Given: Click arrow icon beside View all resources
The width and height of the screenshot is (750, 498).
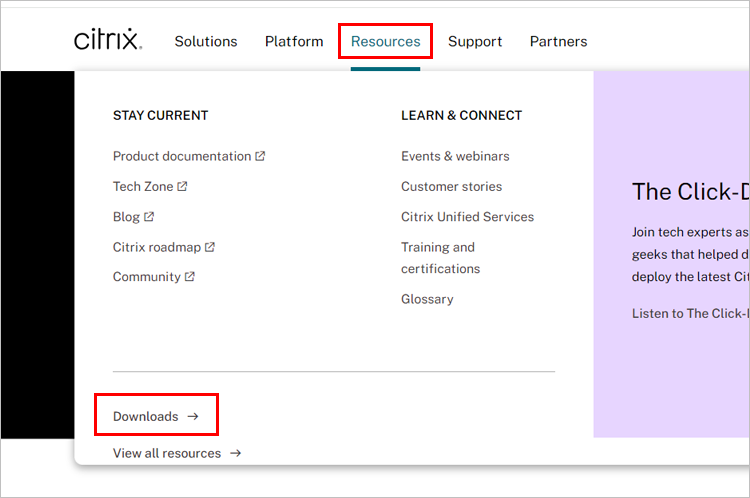Looking at the screenshot, I should [235, 453].
